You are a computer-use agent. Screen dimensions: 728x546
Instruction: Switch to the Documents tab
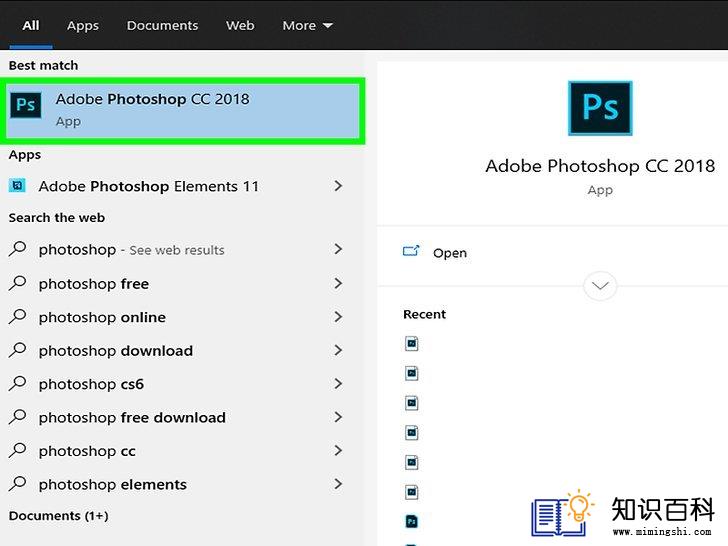(162, 25)
